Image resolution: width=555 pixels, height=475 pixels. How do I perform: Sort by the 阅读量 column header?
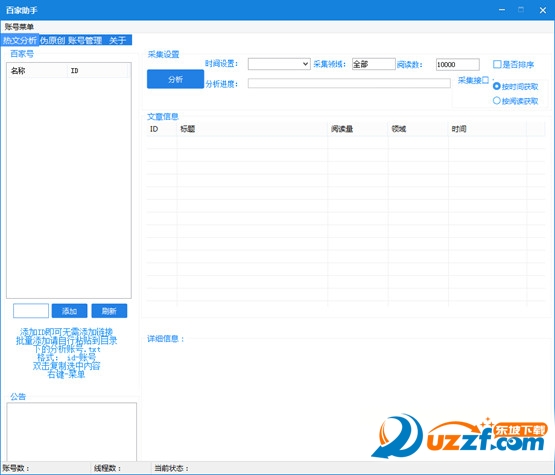tap(358, 129)
